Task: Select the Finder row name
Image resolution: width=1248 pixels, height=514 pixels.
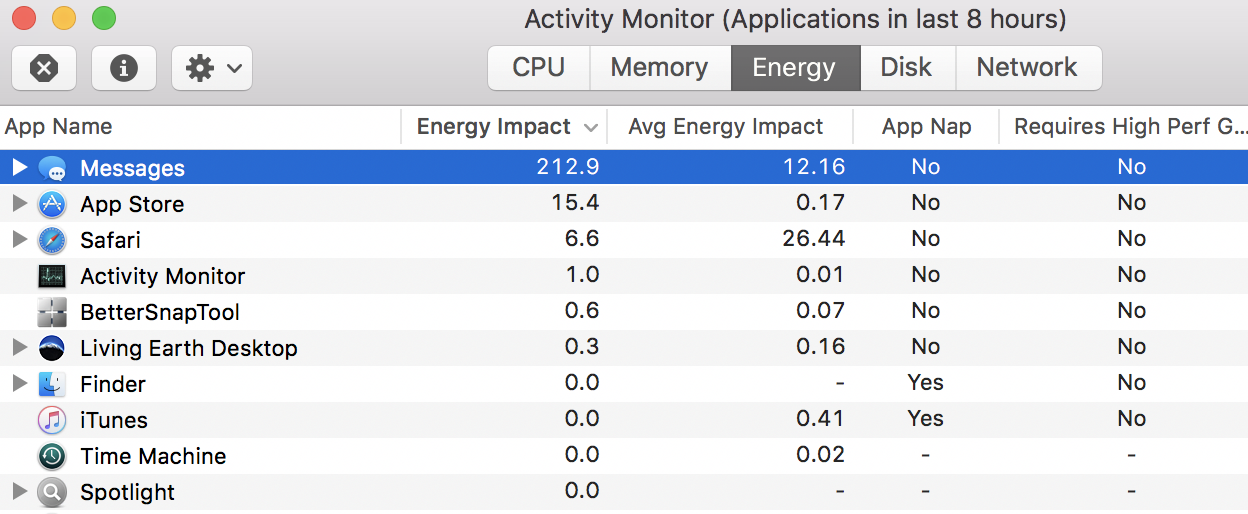Action: coord(113,384)
